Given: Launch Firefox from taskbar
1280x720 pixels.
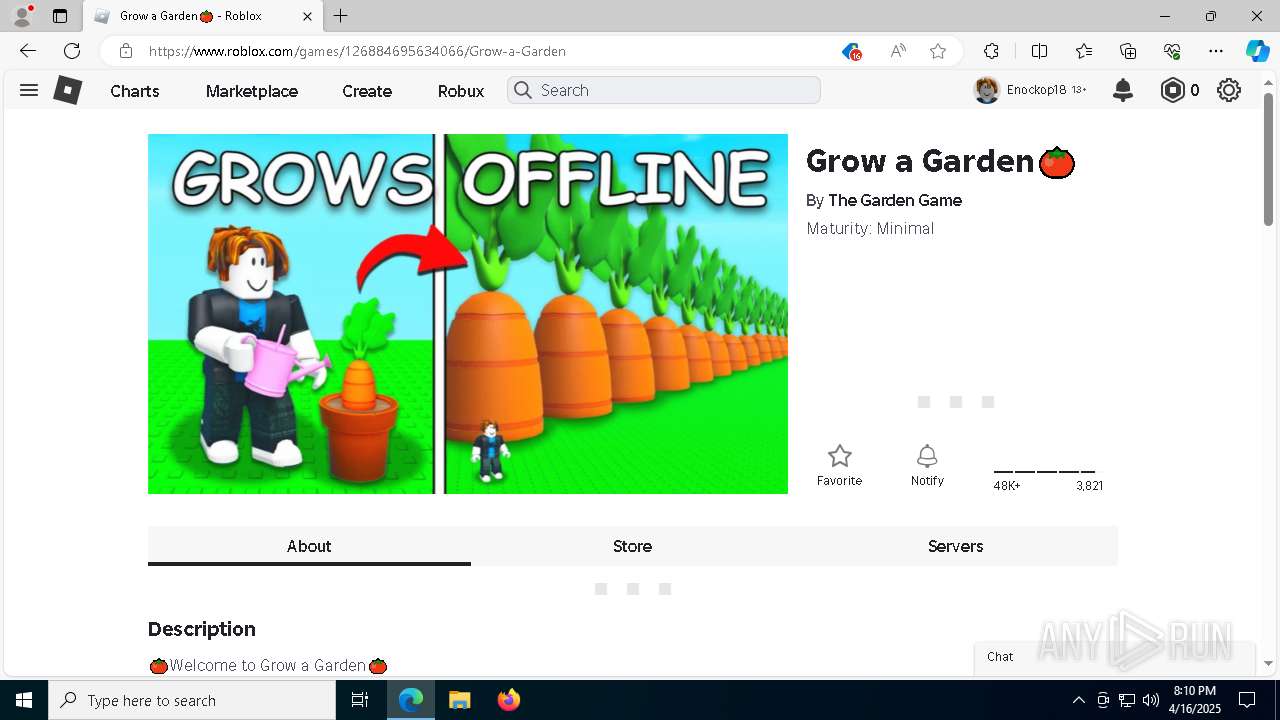Looking at the screenshot, I should pos(508,700).
